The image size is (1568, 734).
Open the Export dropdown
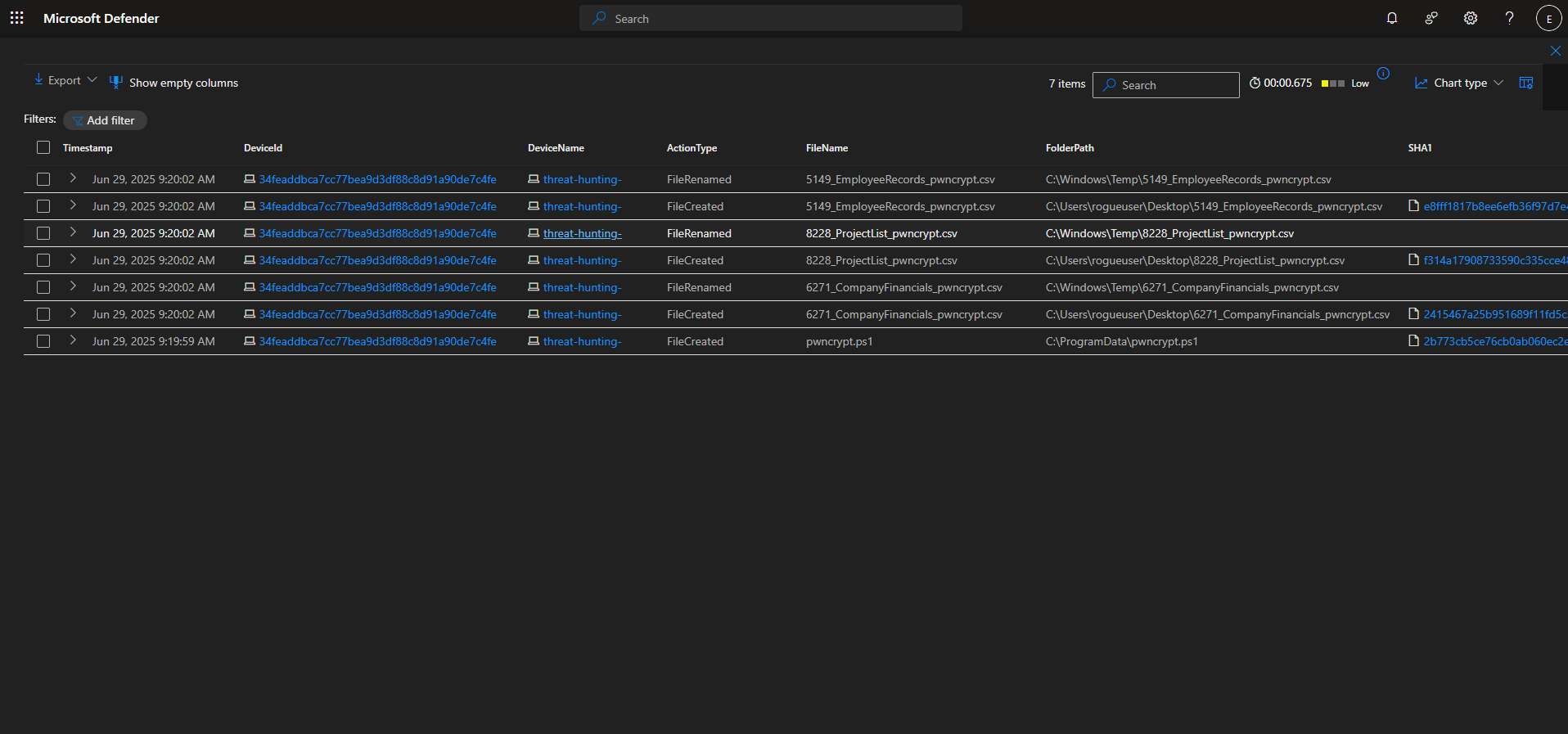(x=65, y=80)
